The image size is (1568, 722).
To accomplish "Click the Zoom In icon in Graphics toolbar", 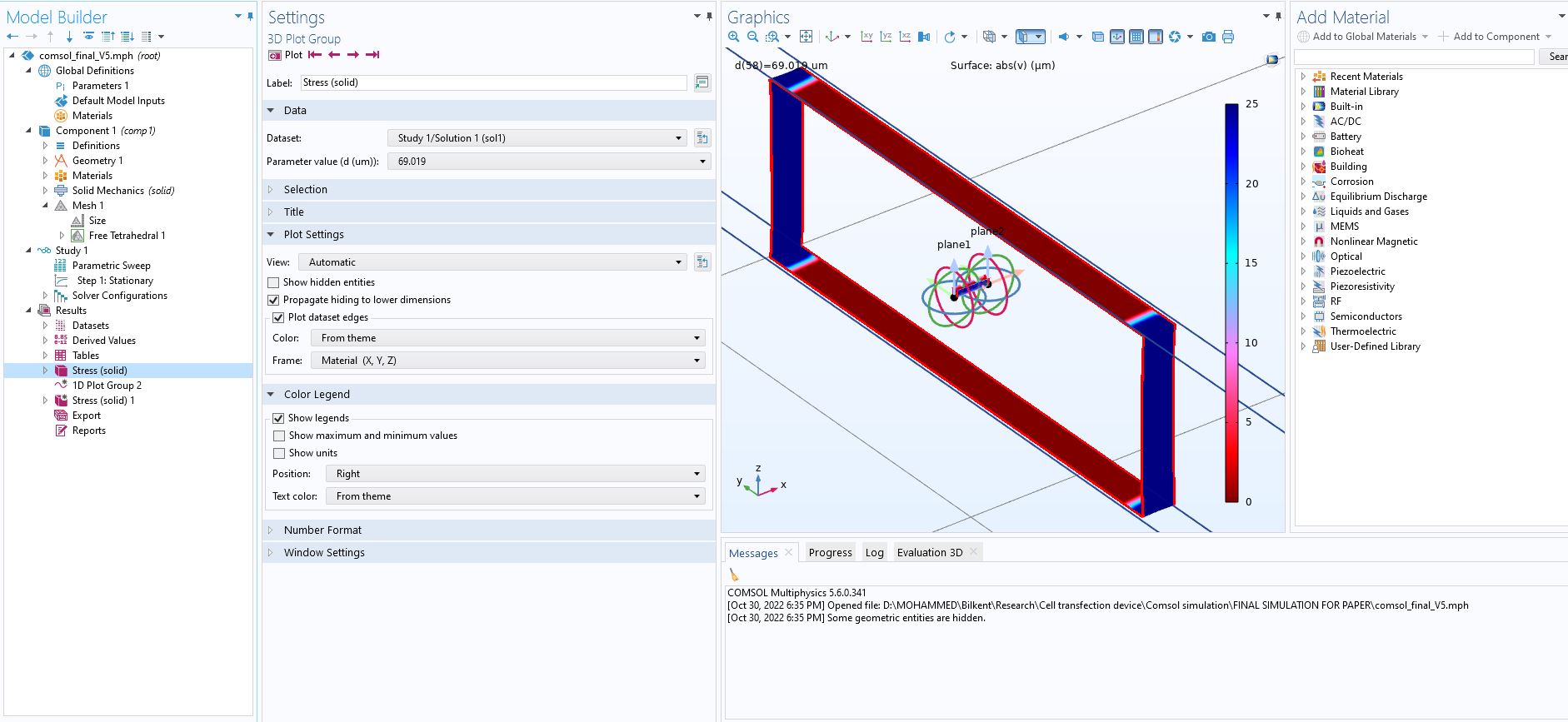I will coord(733,37).
